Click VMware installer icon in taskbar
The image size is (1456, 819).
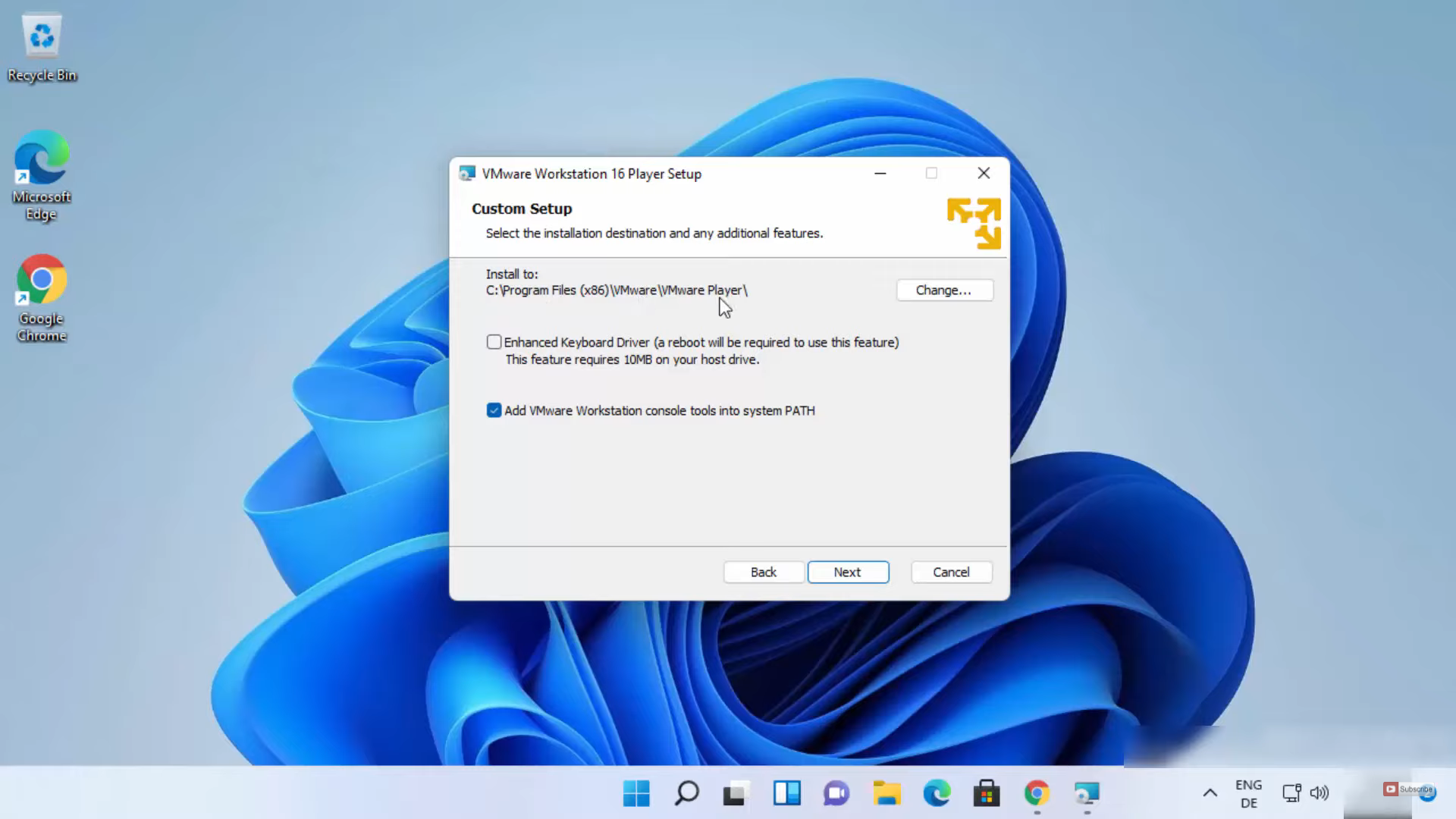[x=1087, y=793]
